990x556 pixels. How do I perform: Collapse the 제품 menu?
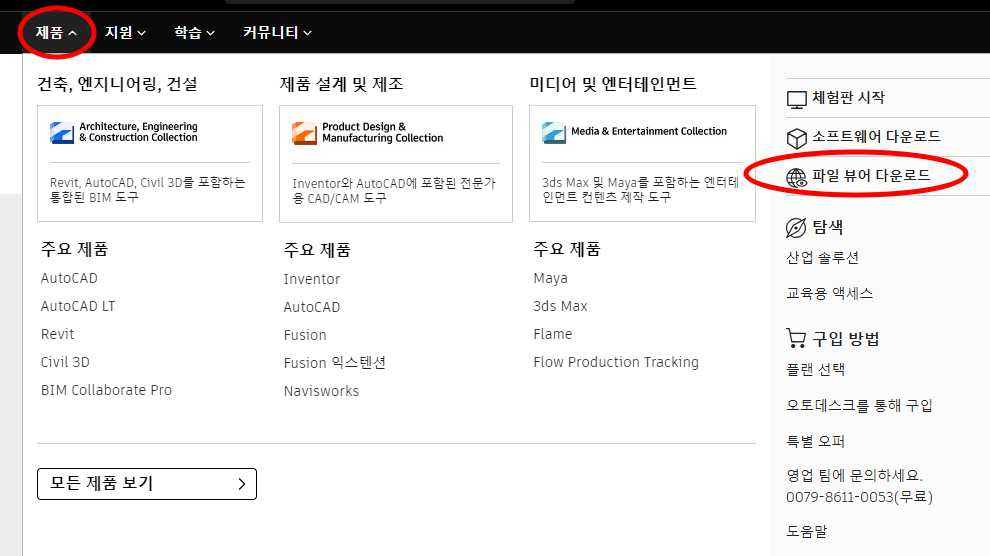[57, 33]
